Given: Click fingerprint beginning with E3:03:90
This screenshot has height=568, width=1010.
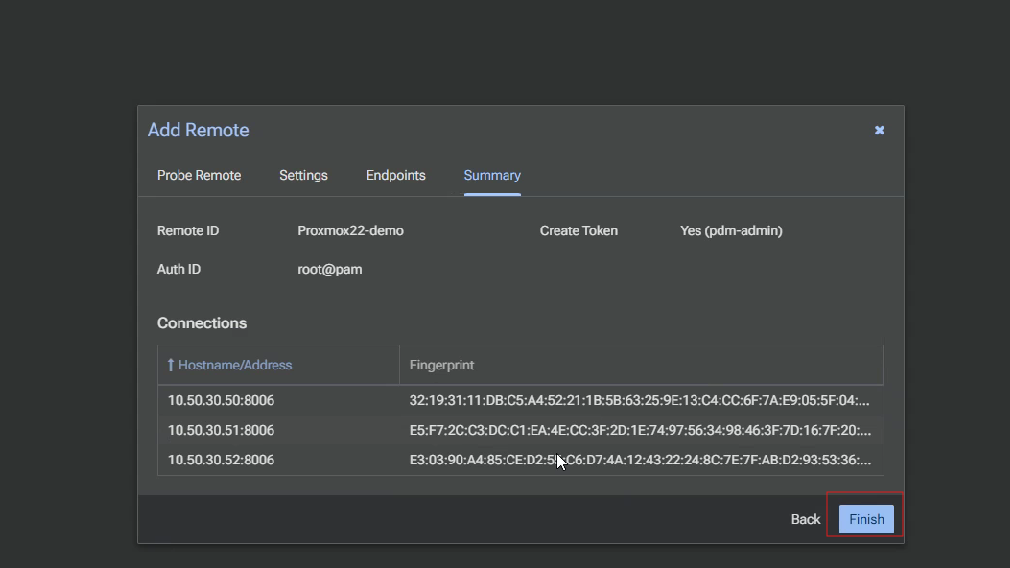Looking at the screenshot, I should tap(639, 460).
